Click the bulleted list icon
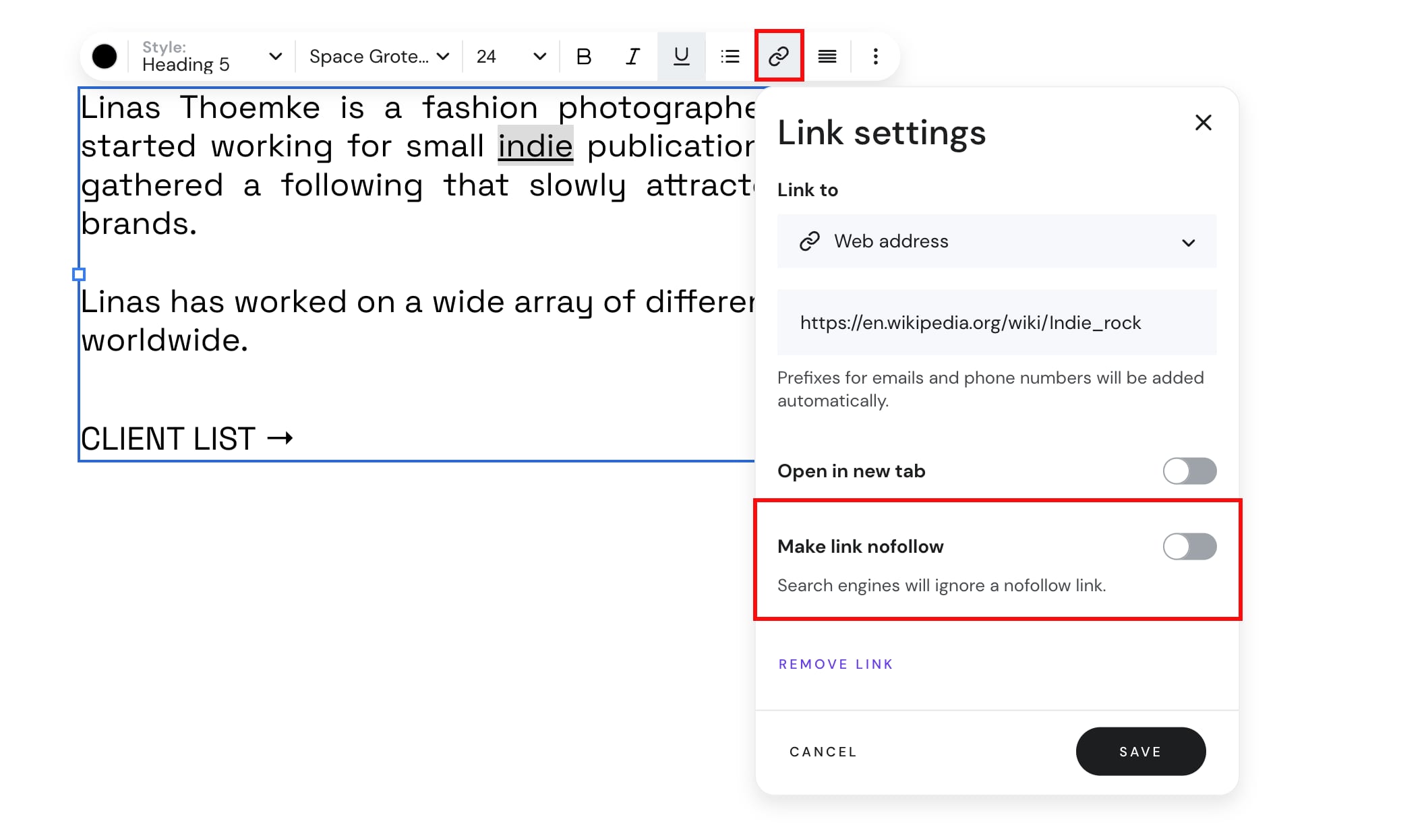 coord(730,57)
